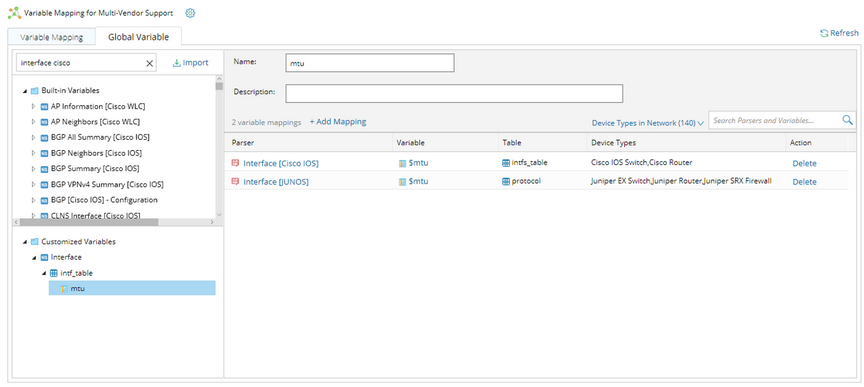Collapse the Built-in Variables folder
The height and width of the screenshot is (387, 864).
(x=25, y=90)
